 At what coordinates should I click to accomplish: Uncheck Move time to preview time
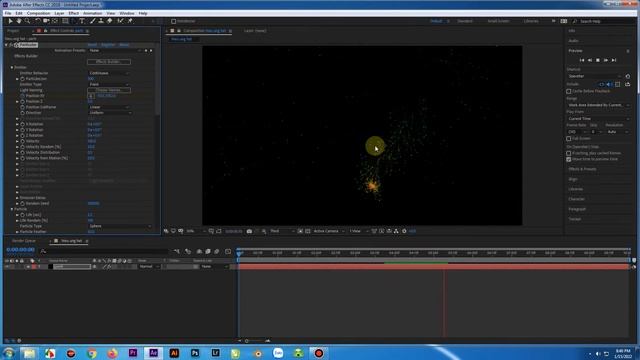(569, 159)
